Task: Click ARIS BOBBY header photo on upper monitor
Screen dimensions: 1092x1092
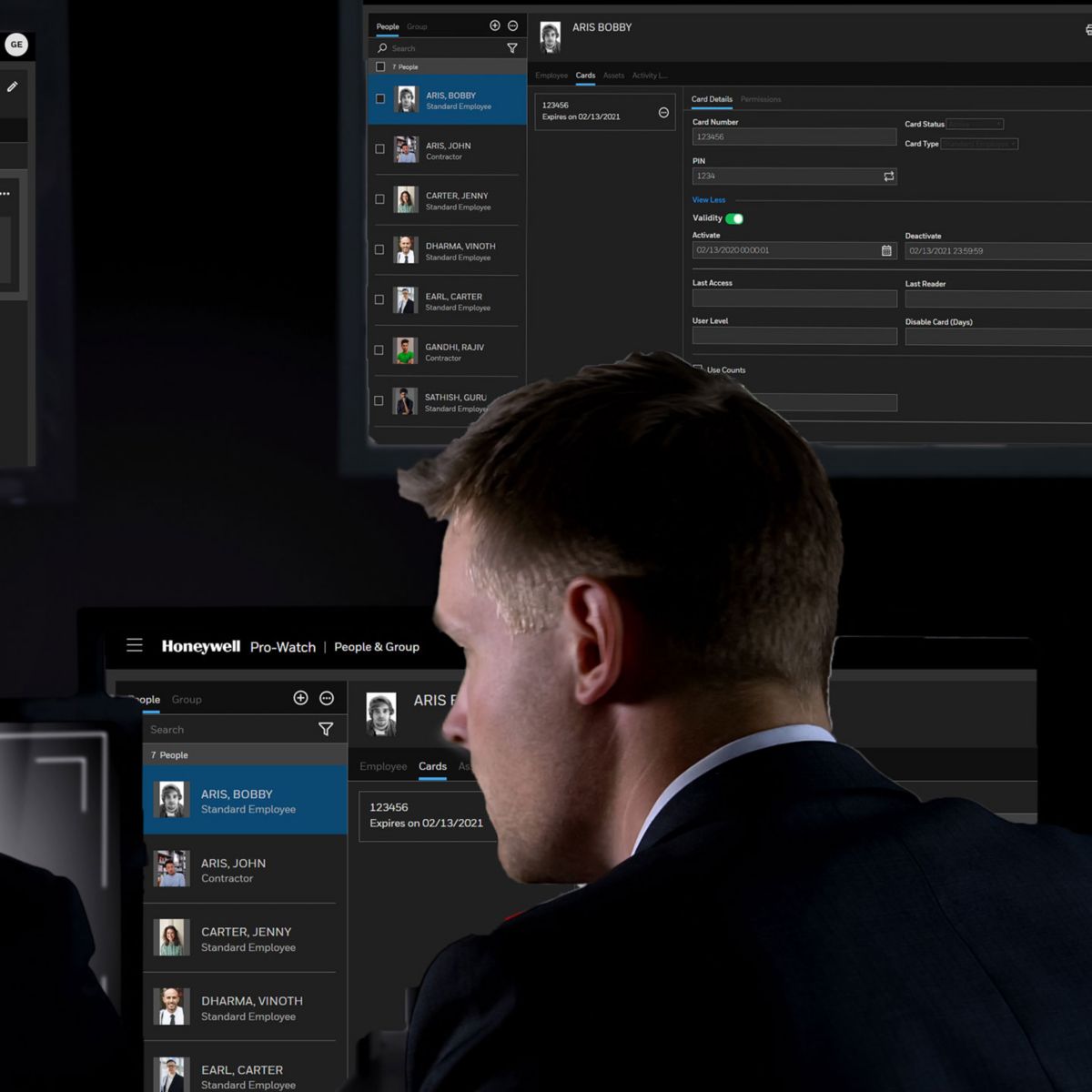Action: pyautogui.click(x=551, y=37)
